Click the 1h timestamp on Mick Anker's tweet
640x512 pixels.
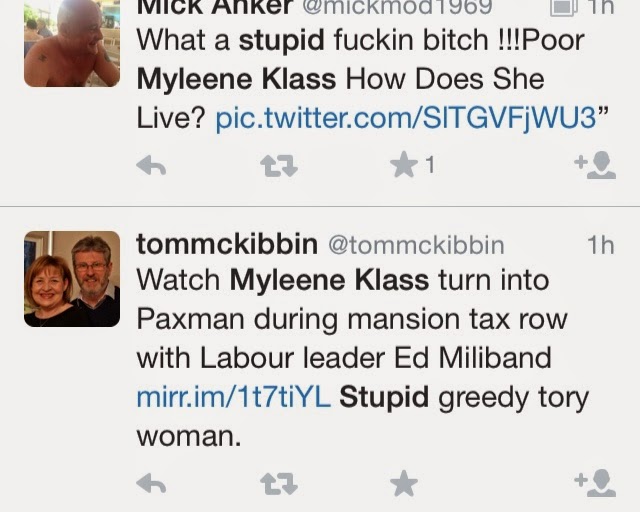coord(601,8)
